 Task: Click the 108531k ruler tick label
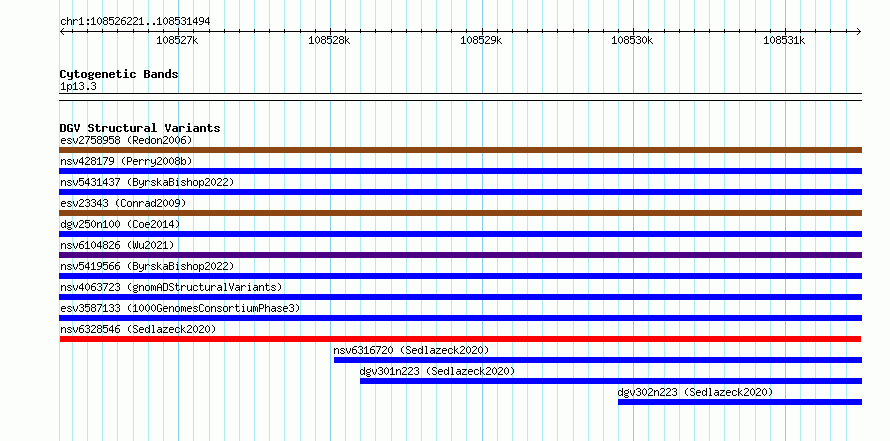tap(784, 40)
